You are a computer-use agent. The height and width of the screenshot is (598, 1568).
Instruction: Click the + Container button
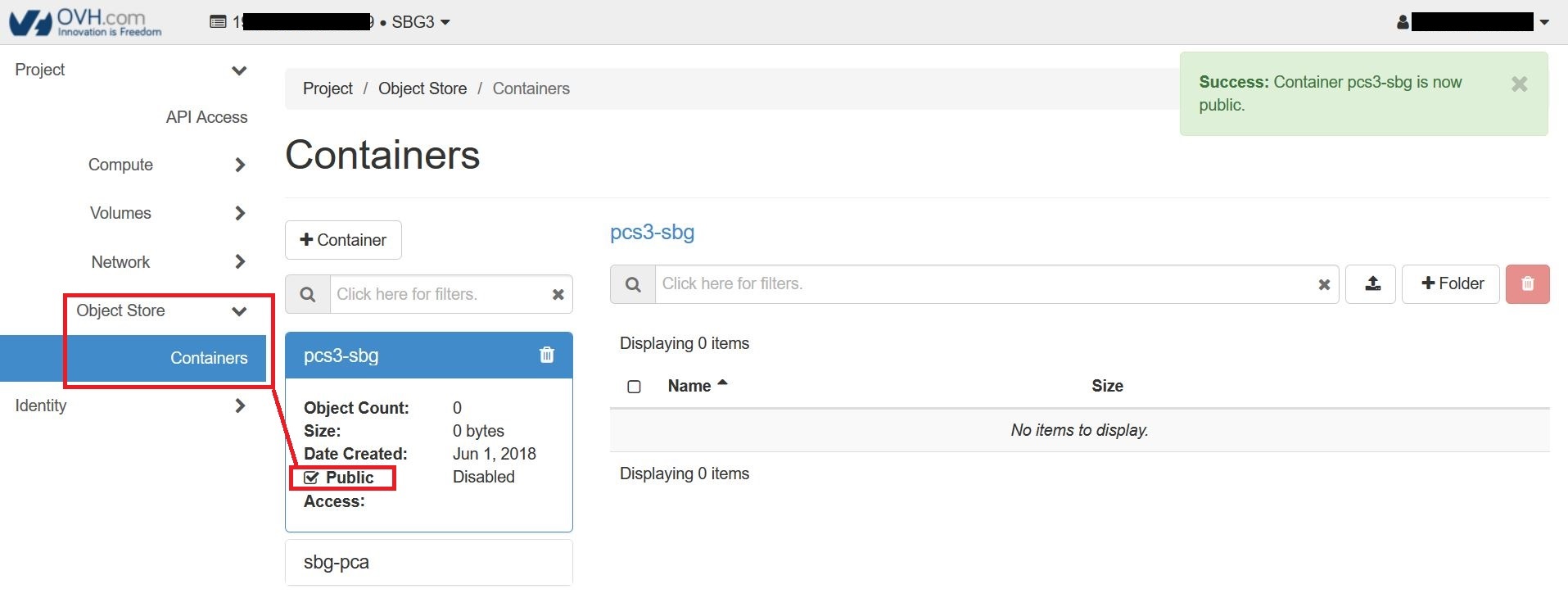click(343, 240)
